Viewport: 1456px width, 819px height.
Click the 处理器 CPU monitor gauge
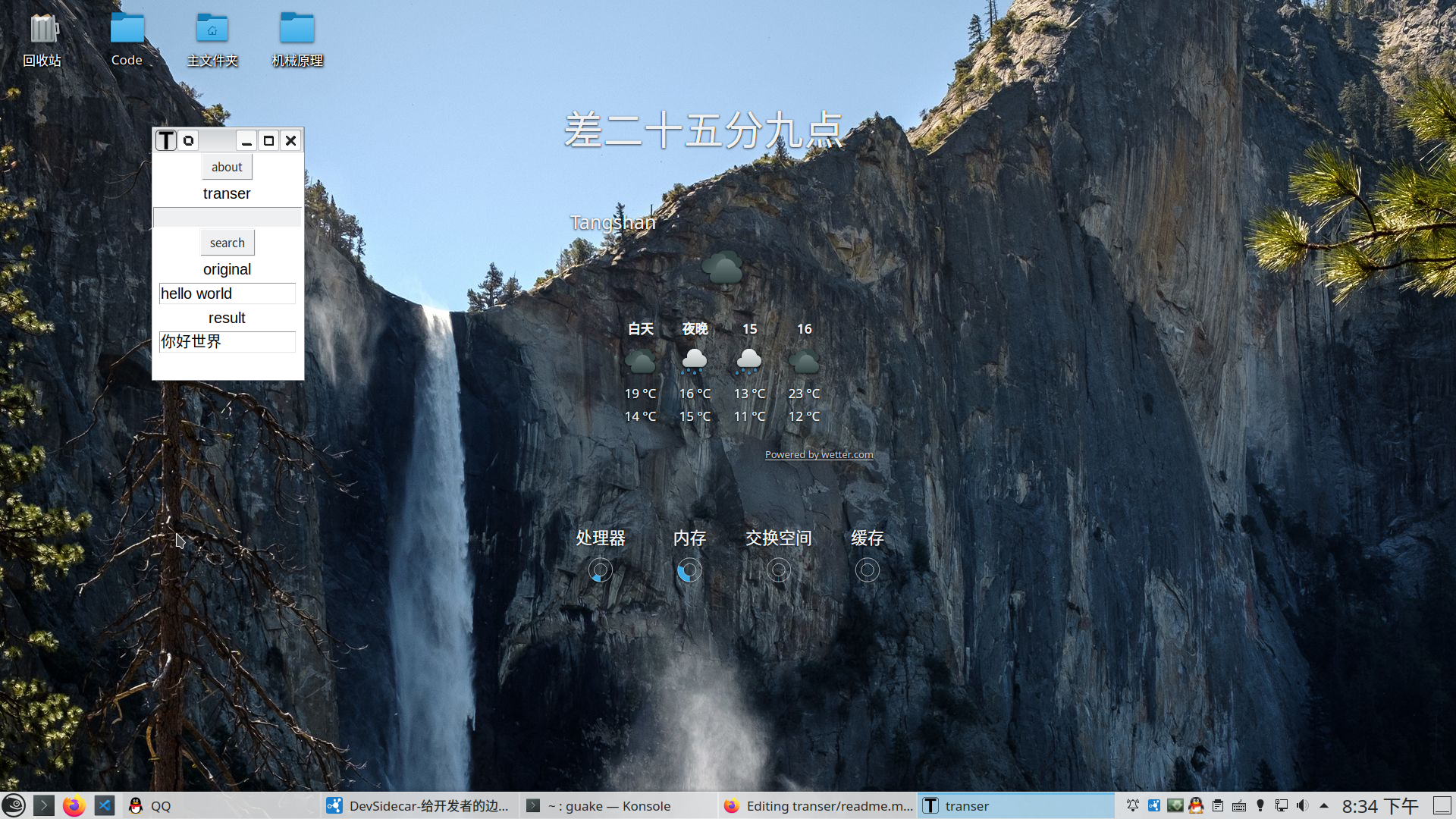click(x=600, y=570)
